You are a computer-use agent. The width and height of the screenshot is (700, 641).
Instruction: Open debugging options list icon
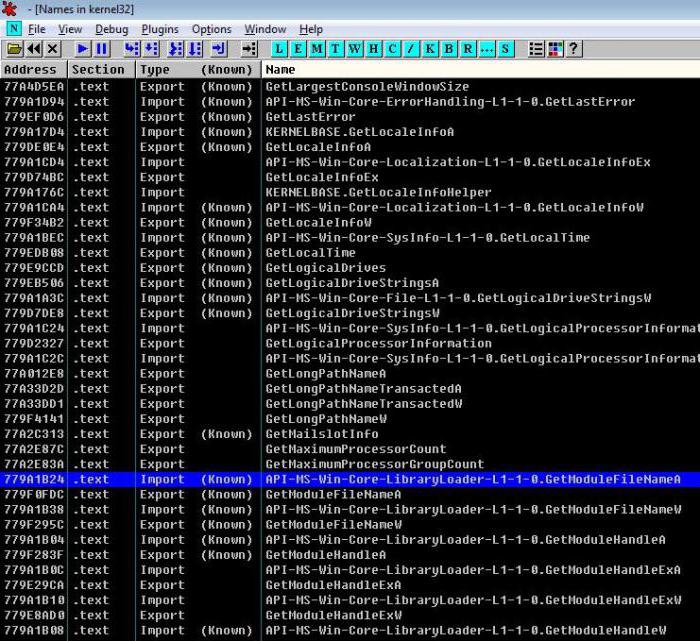tap(536, 49)
